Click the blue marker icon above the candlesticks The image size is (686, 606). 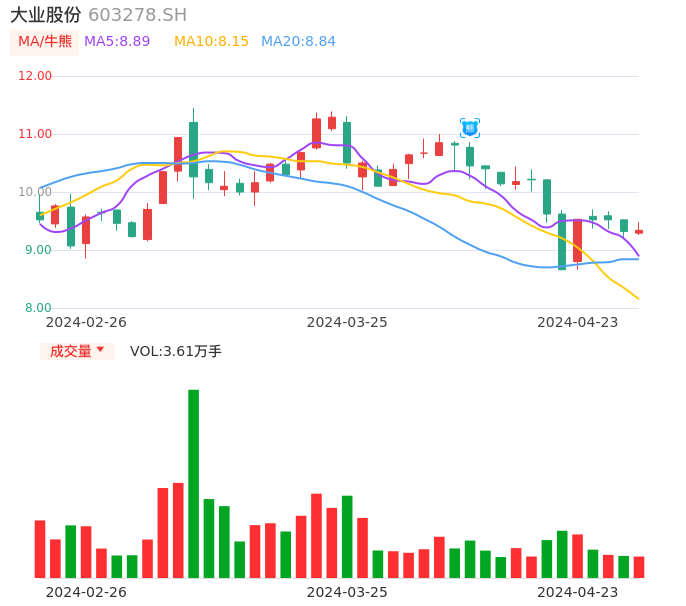pyautogui.click(x=470, y=128)
